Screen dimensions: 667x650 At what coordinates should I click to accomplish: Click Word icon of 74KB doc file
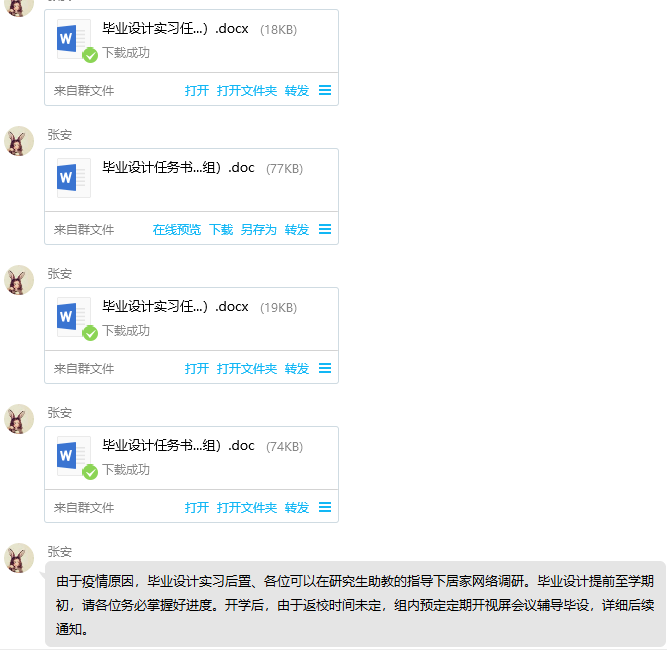click(x=74, y=456)
